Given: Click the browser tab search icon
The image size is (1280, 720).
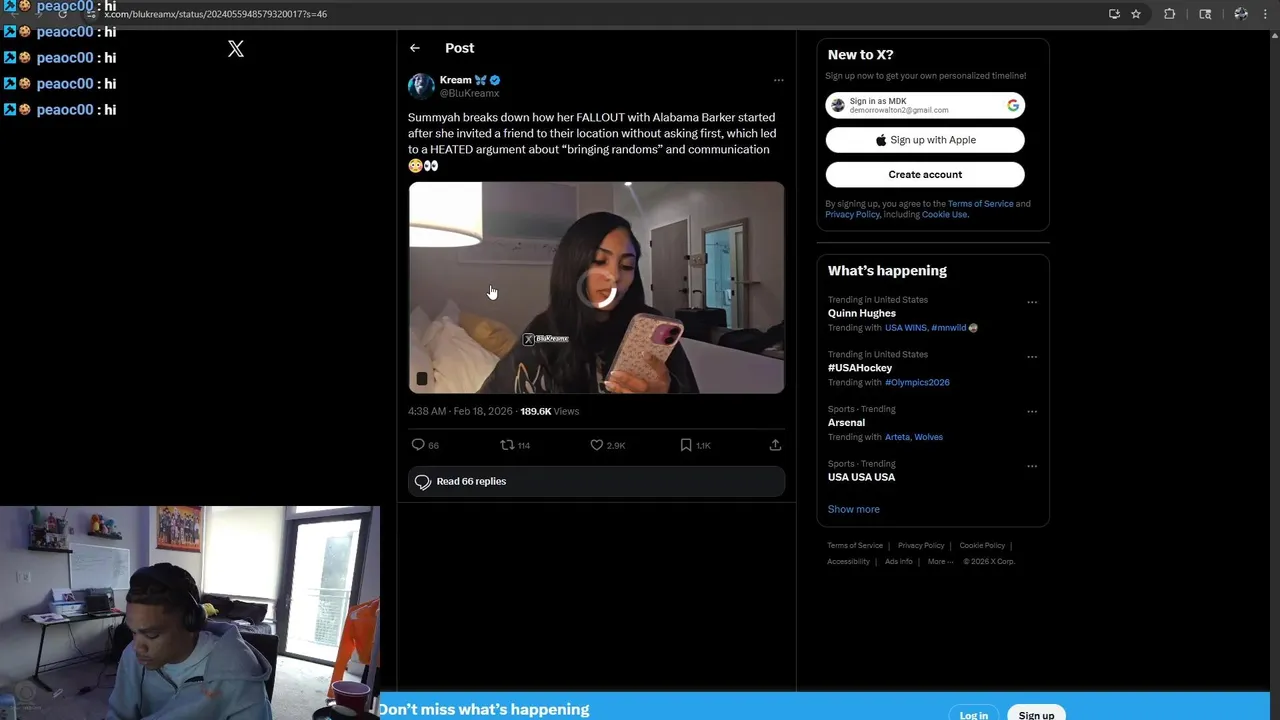Looking at the screenshot, I should coord(1205,14).
